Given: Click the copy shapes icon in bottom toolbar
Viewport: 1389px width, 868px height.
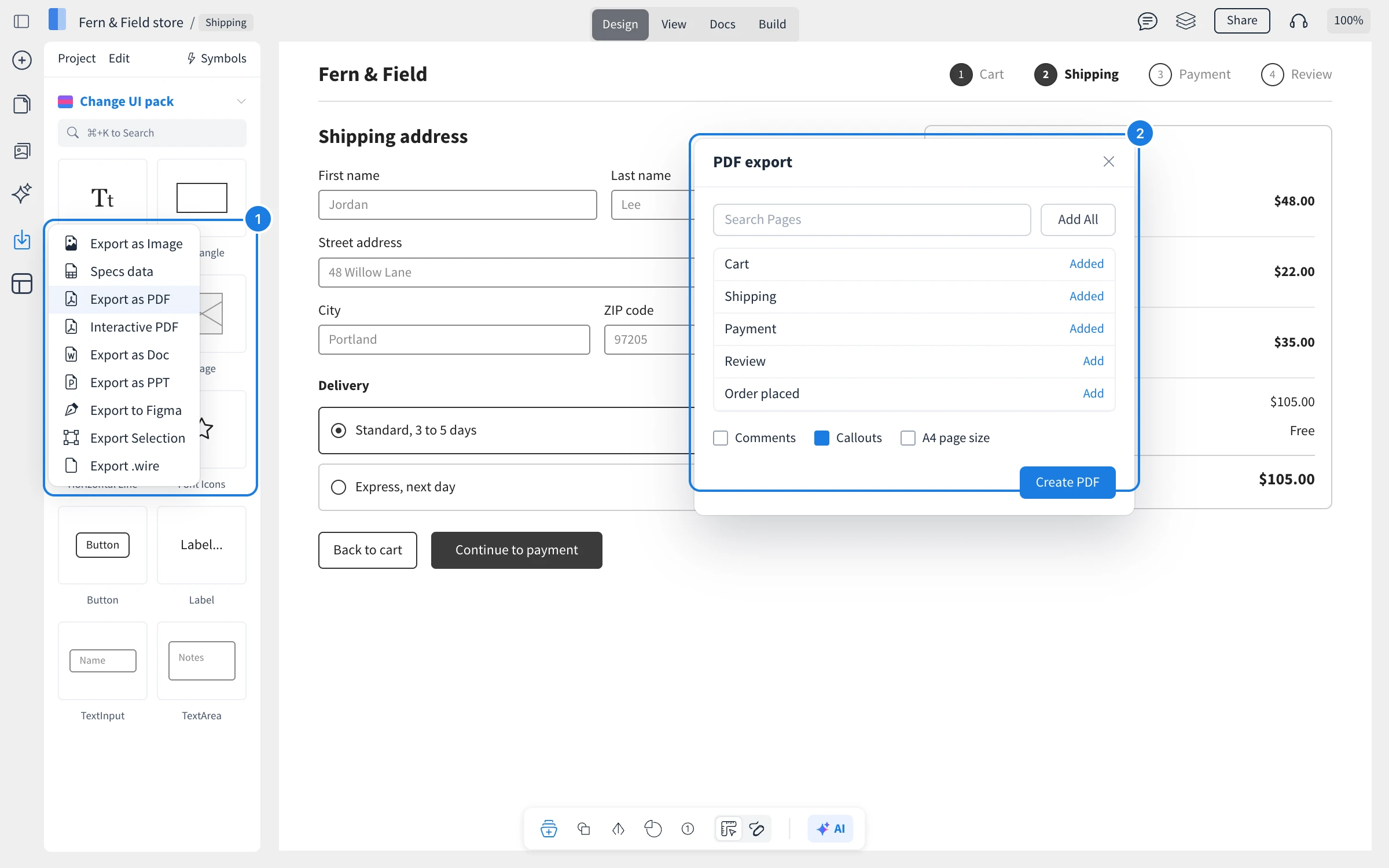Looking at the screenshot, I should click(584, 829).
